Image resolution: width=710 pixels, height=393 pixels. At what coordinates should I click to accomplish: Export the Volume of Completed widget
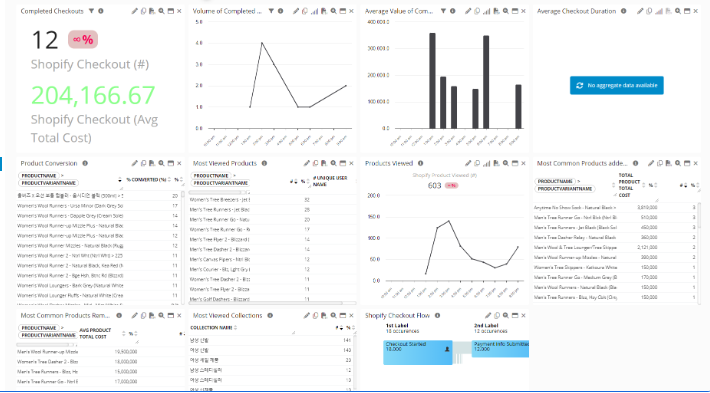[324, 11]
